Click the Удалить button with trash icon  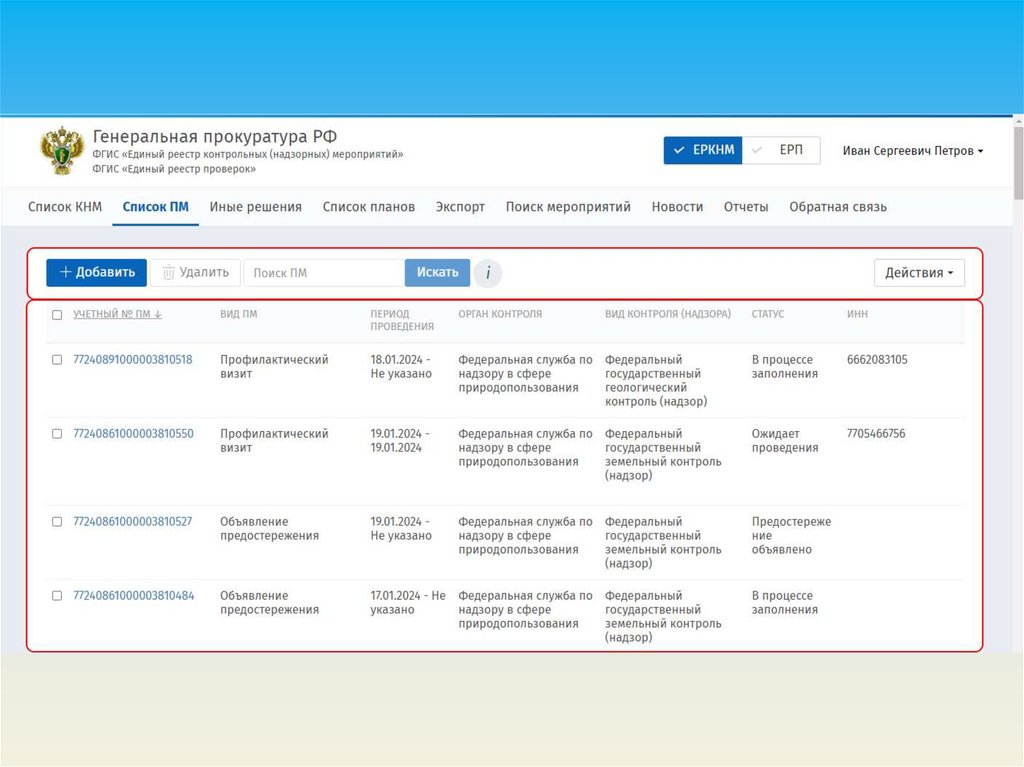pyautogui.click(x=195, y=272)
